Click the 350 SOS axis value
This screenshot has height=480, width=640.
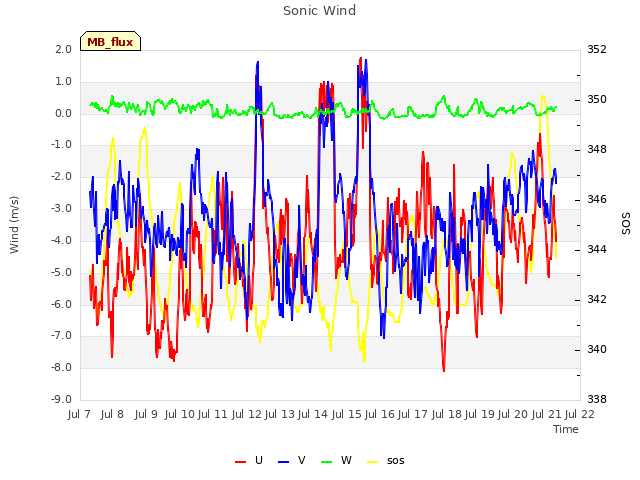[597, 99]
